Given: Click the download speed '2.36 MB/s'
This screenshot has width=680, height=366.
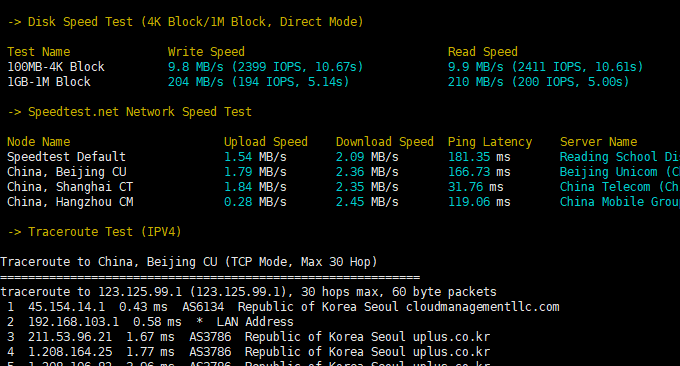Looking at the screenshot, I should point(367,172).
